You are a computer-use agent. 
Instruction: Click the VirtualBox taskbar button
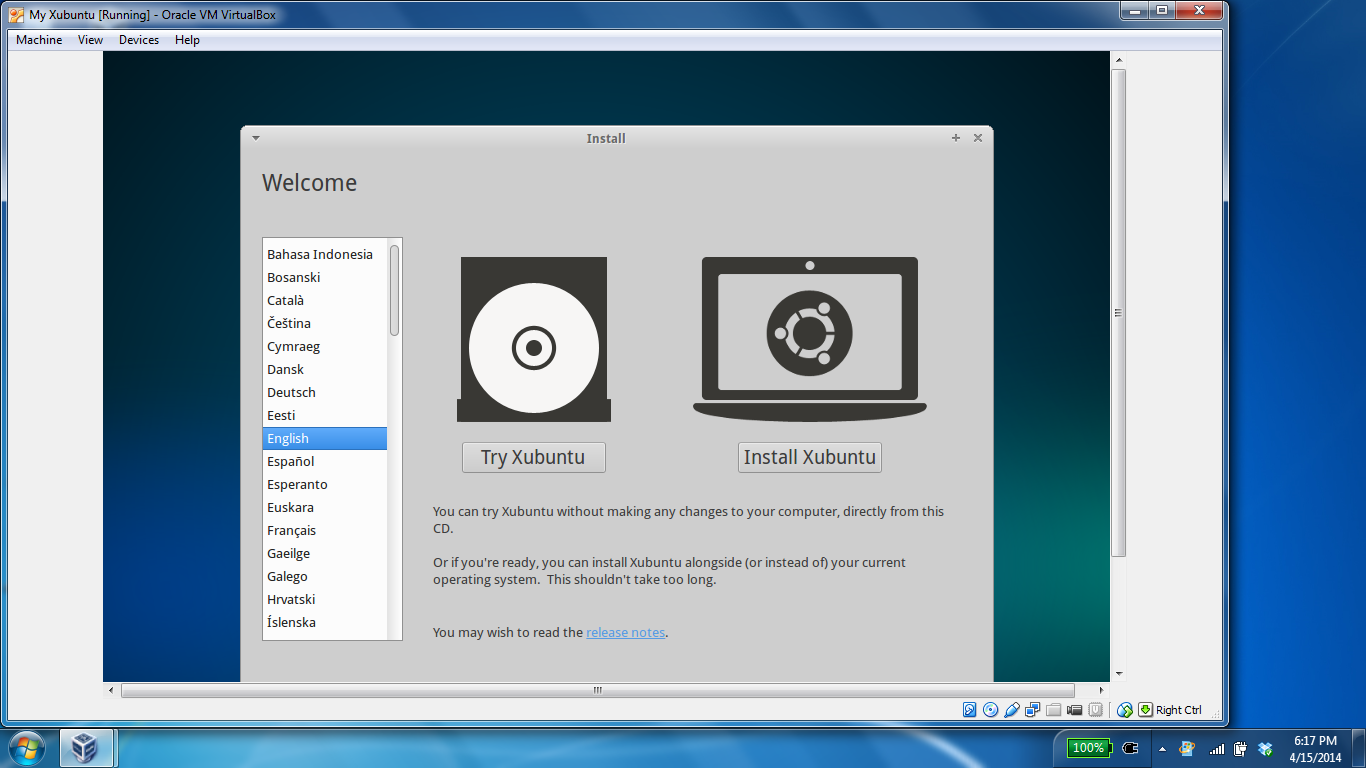88,748
